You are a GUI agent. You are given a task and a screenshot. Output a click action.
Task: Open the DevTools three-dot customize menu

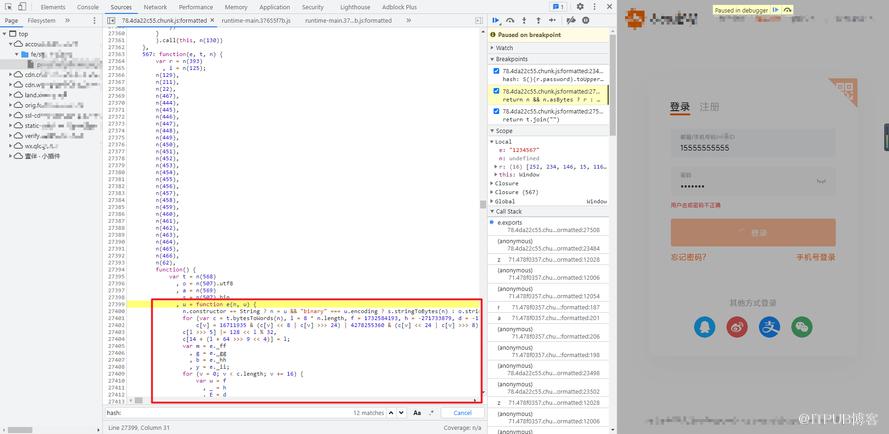[594, 7]
